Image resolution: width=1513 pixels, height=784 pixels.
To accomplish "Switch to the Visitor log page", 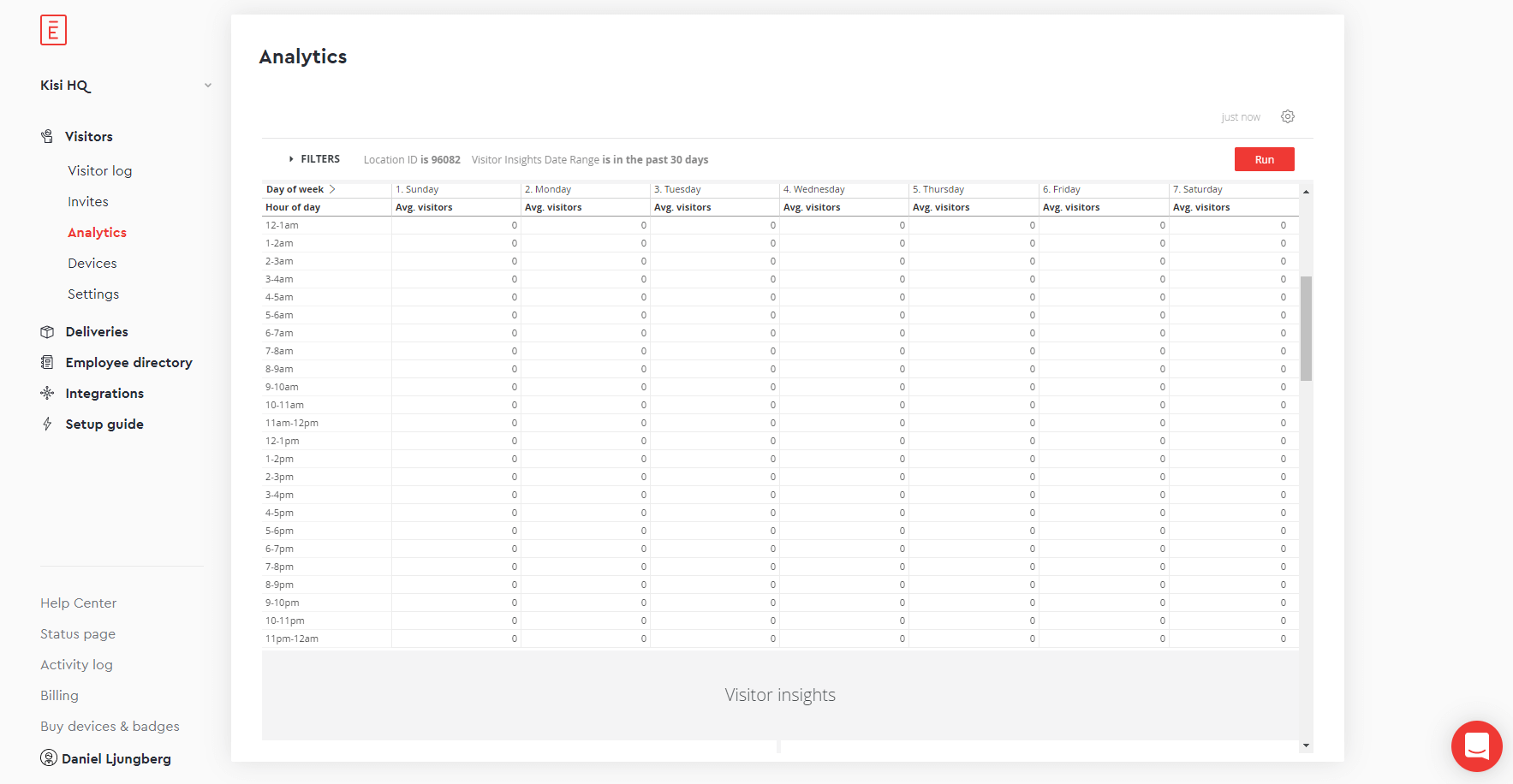I will pyautogui.click(x=99, y=170).
